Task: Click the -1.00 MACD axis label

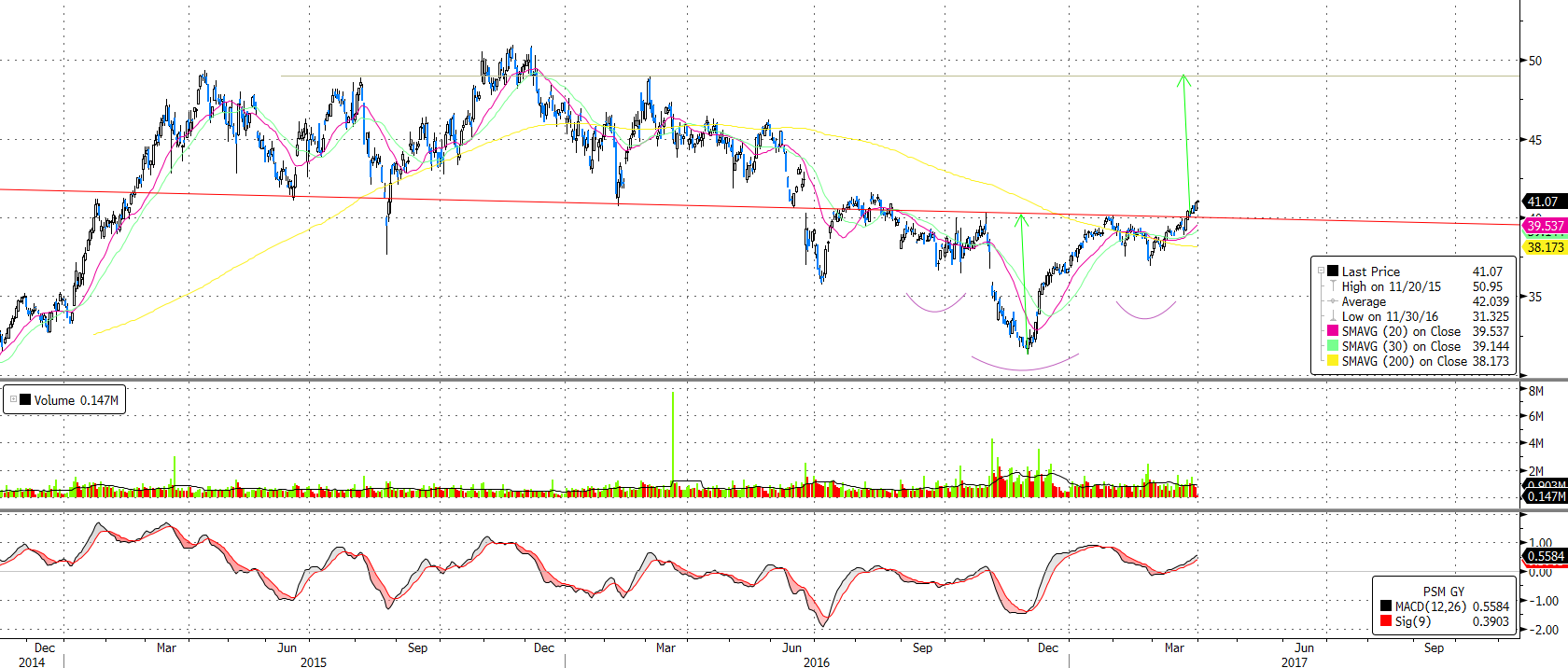Action: pyautogui.click(x=1543, y=601)
